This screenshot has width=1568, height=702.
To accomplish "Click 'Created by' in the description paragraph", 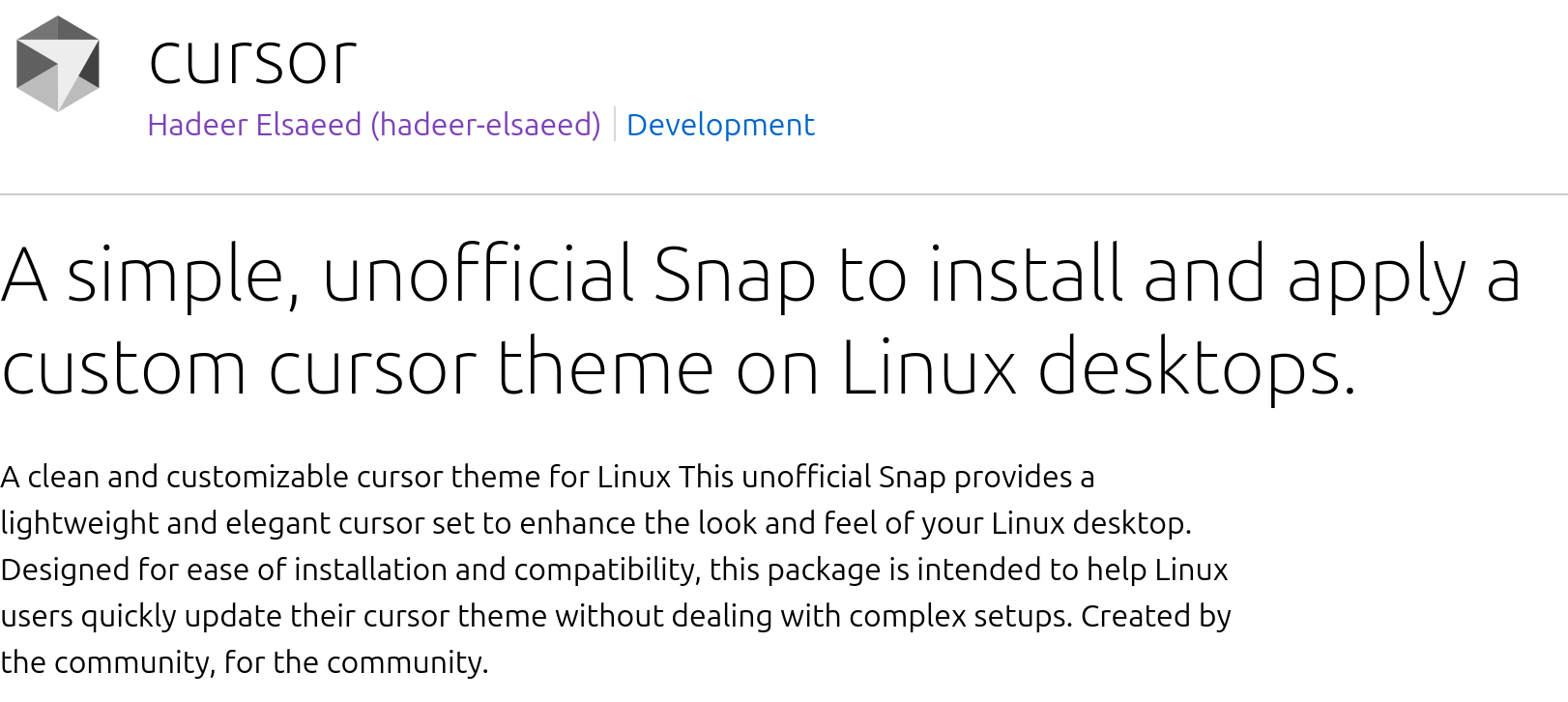I will pyautogui.click(x=1155, y=616).
